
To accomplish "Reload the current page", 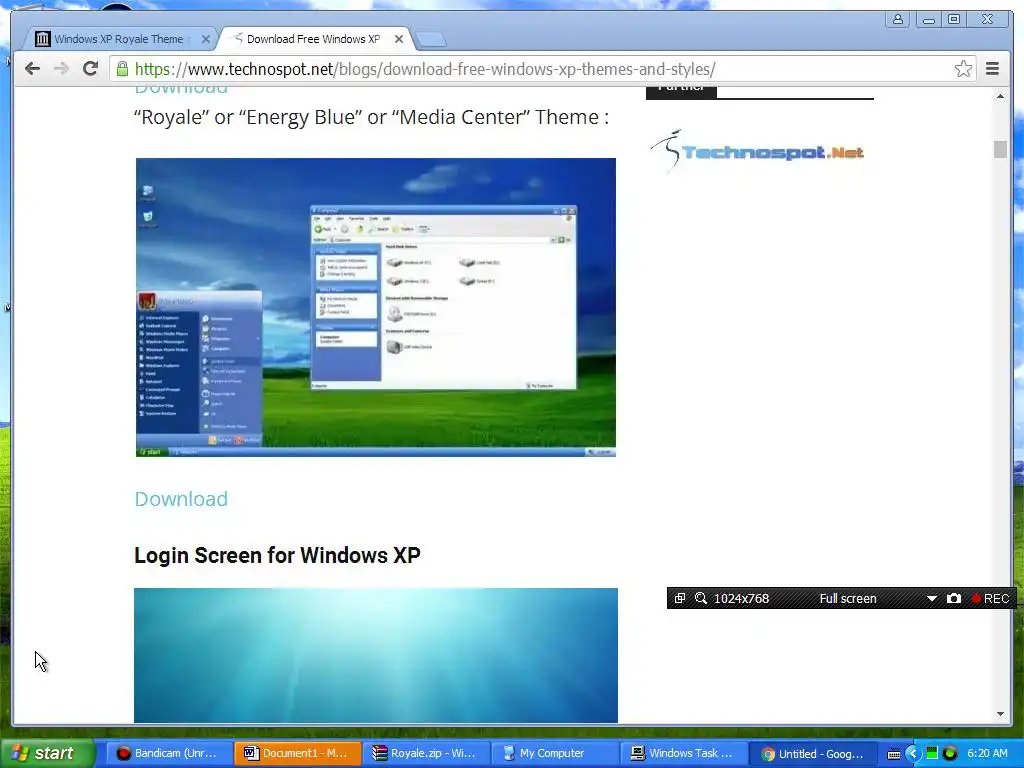I will [90, 69].
